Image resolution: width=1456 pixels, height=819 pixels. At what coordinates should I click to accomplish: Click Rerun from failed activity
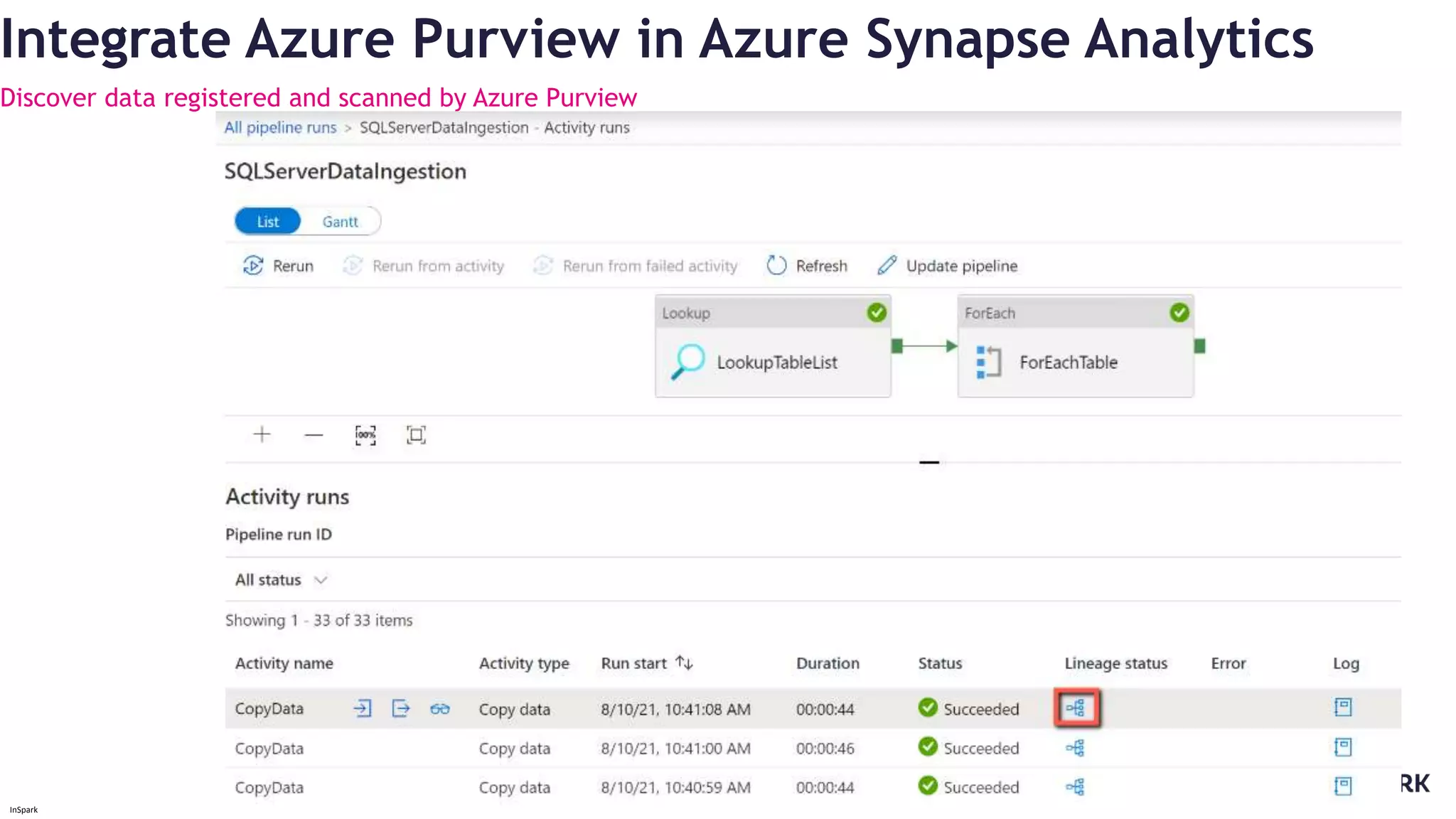pyautogui.click(x=636, y=266)
